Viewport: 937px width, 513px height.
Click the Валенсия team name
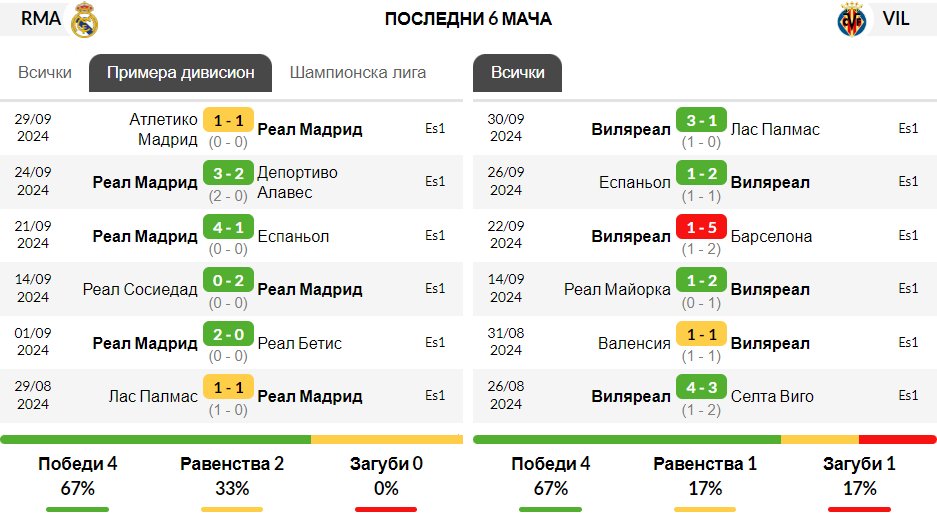tap(634, 343)
